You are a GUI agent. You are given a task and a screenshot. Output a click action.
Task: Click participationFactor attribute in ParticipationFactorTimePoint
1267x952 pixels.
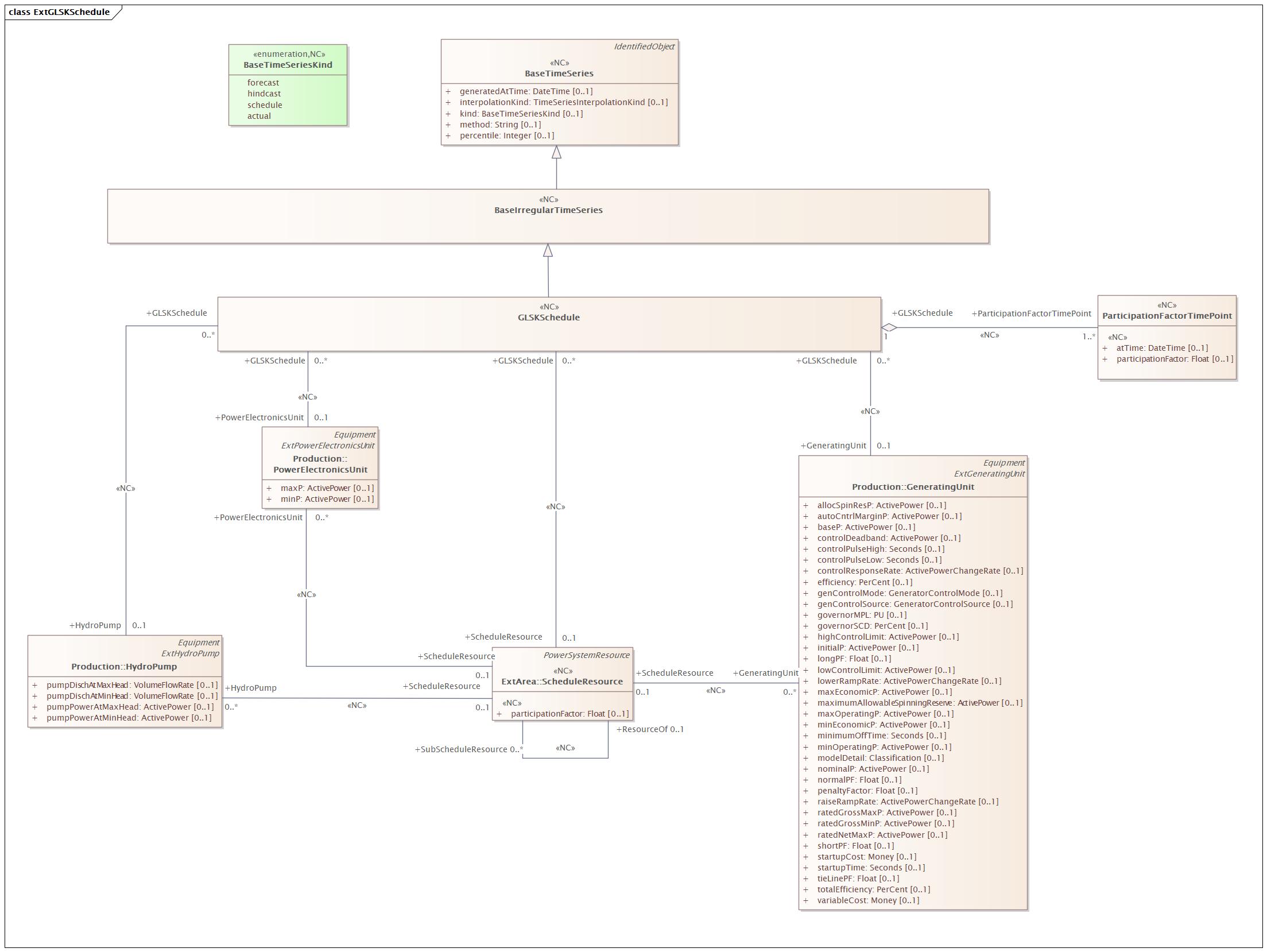[x=1175, y=359]
